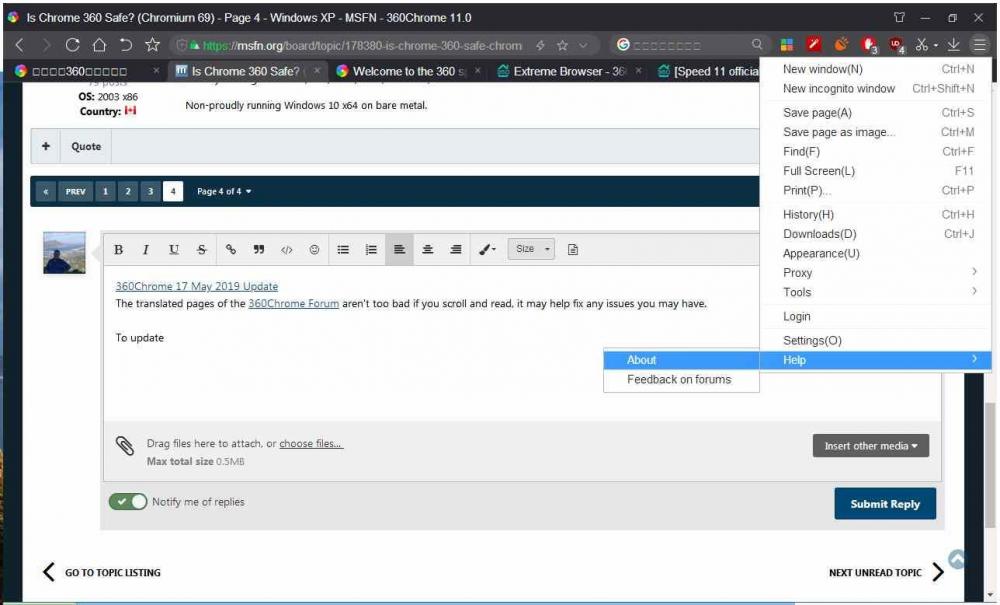Switch to Welcome to the 360 tab
The width and height of the screenshot is (1000, 605).
pos(409,71)
